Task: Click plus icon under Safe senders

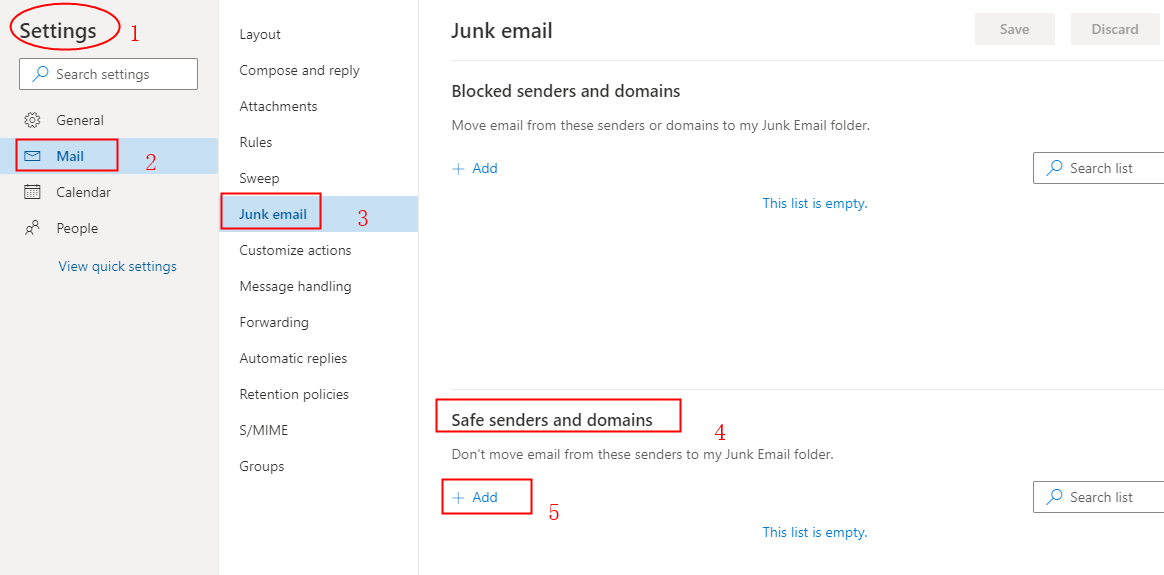Action: click(458, 498)
